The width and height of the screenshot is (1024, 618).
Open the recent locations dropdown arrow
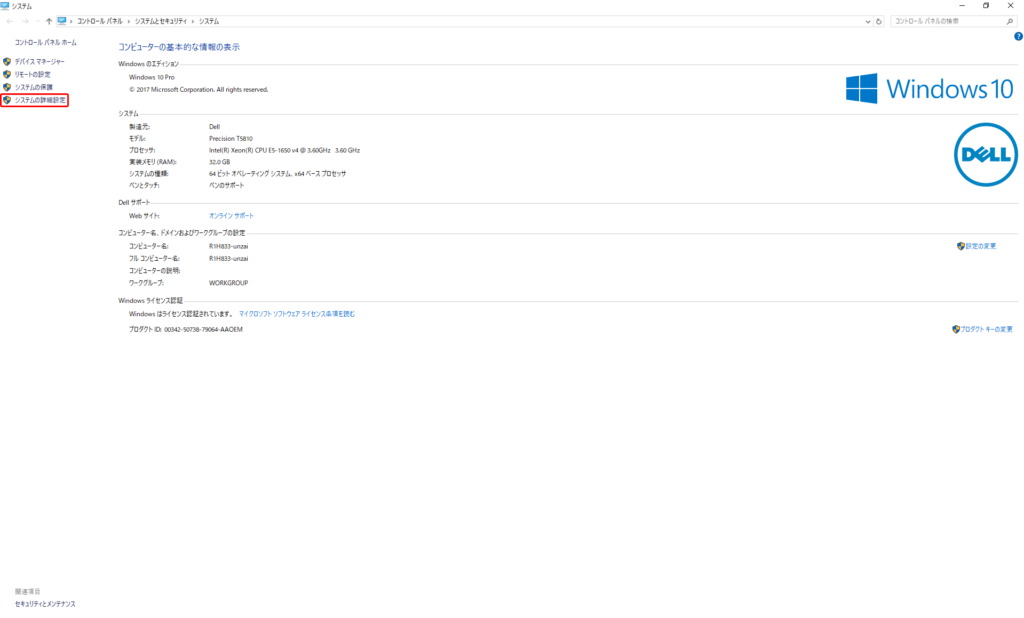[37, 21]
